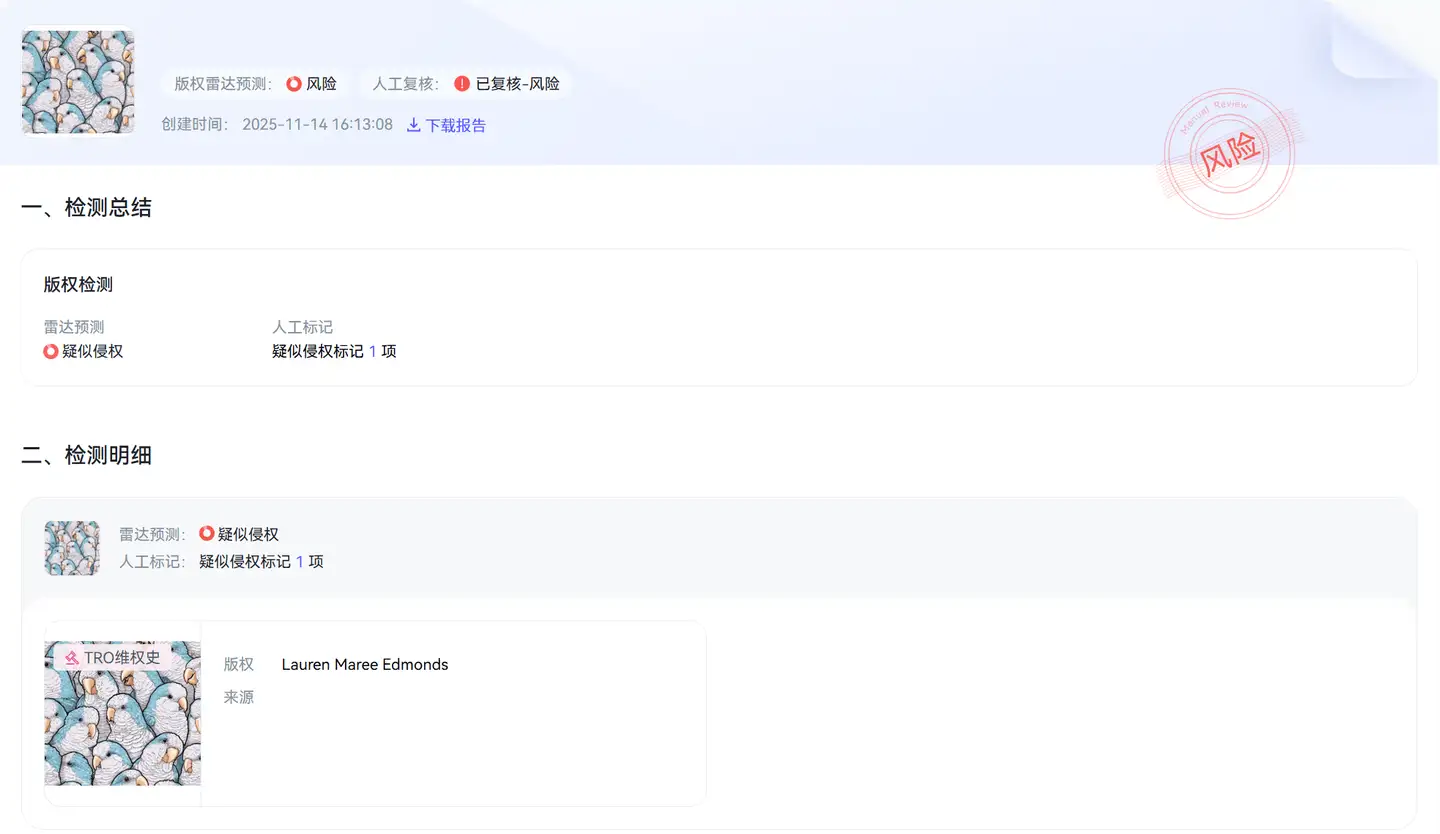
Task: Click the TRO维权史 tag on the matched image
Action: pos(113,658)
